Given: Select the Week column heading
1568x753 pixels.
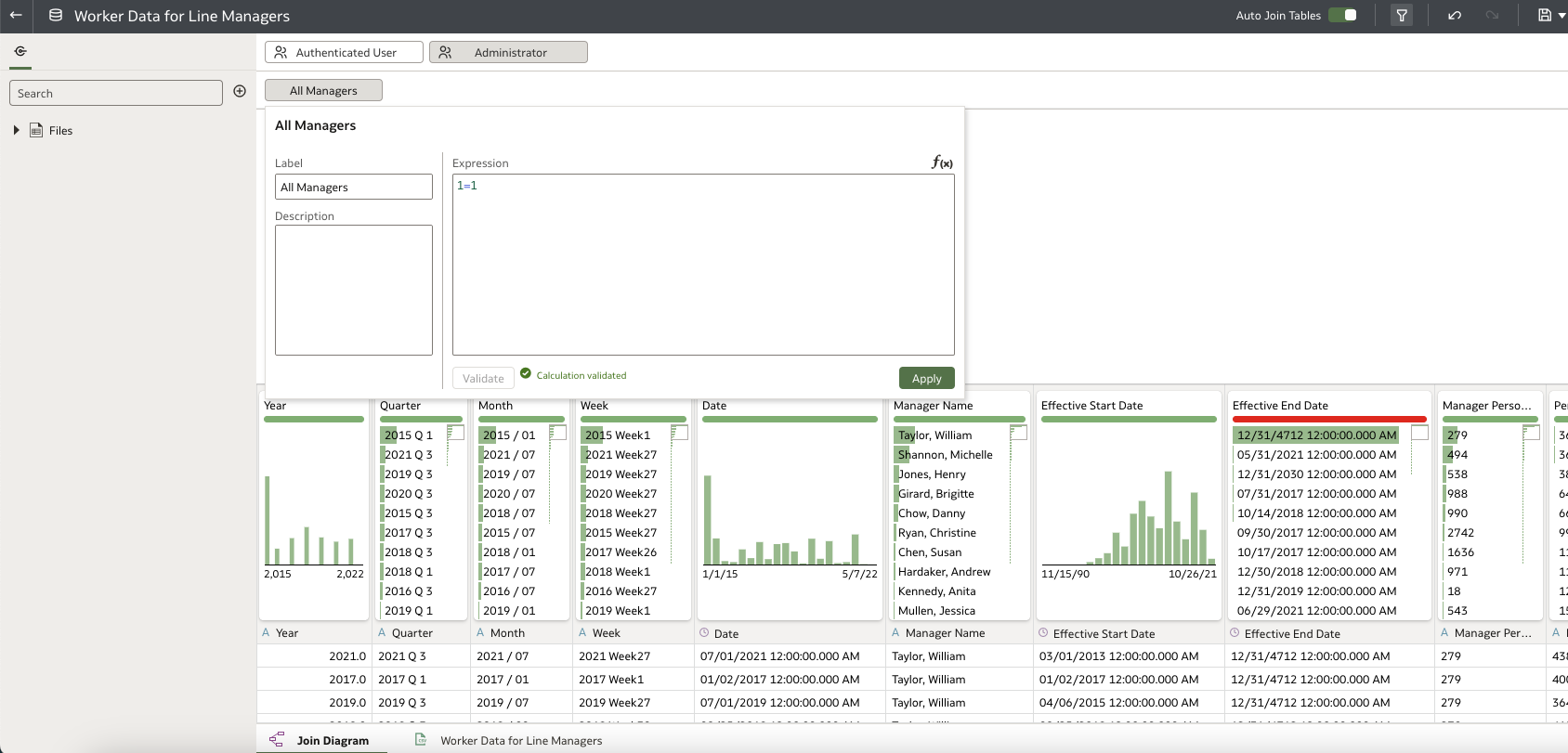Looking at the screenshot, I should point(595,406).
